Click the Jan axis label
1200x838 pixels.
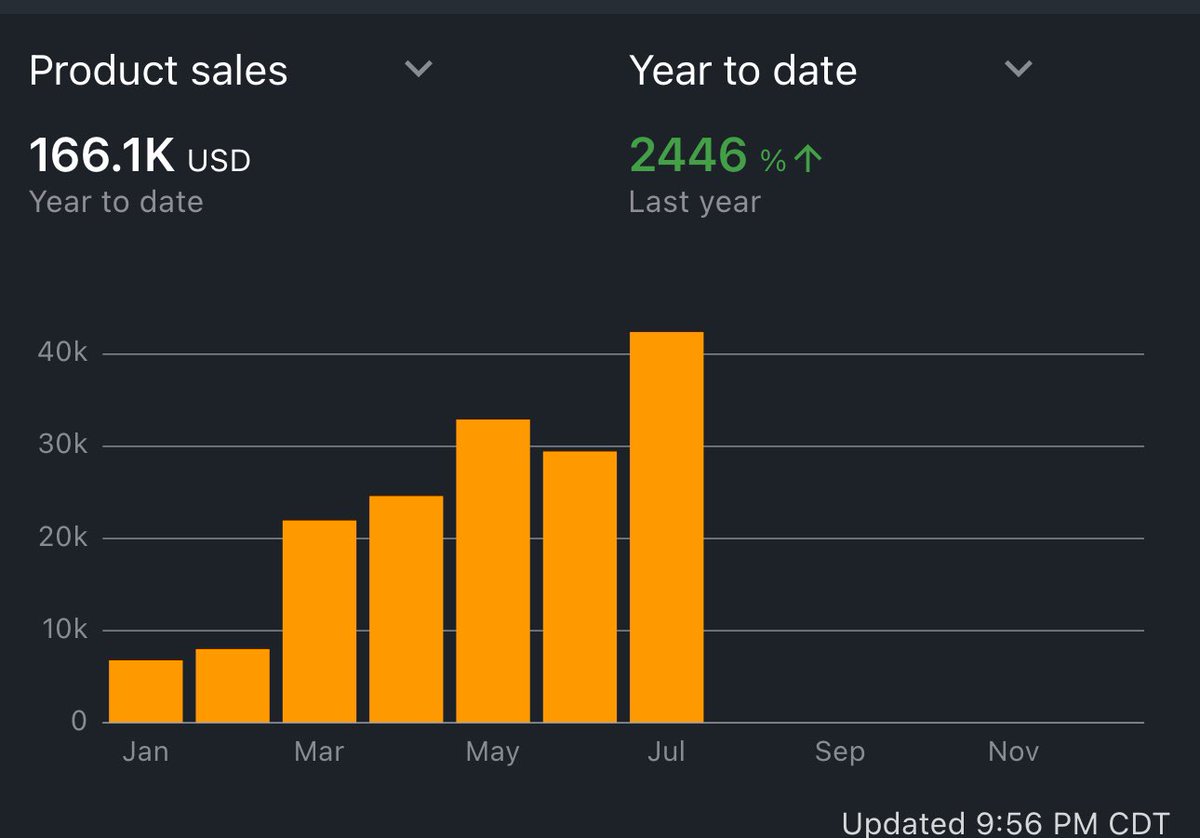[x=145, y=751]
